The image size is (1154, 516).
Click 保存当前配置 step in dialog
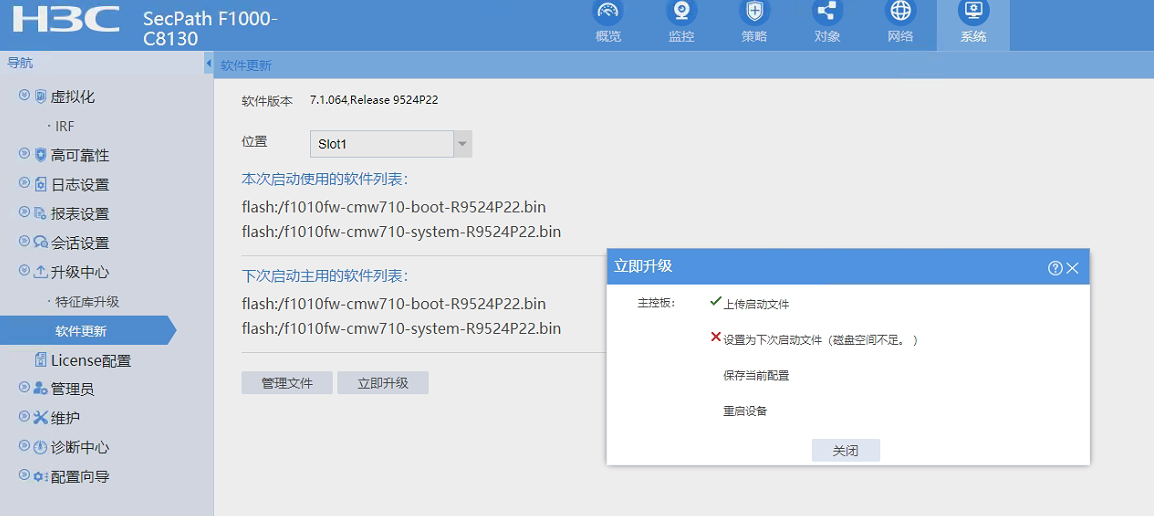click(x=756, y=375)
